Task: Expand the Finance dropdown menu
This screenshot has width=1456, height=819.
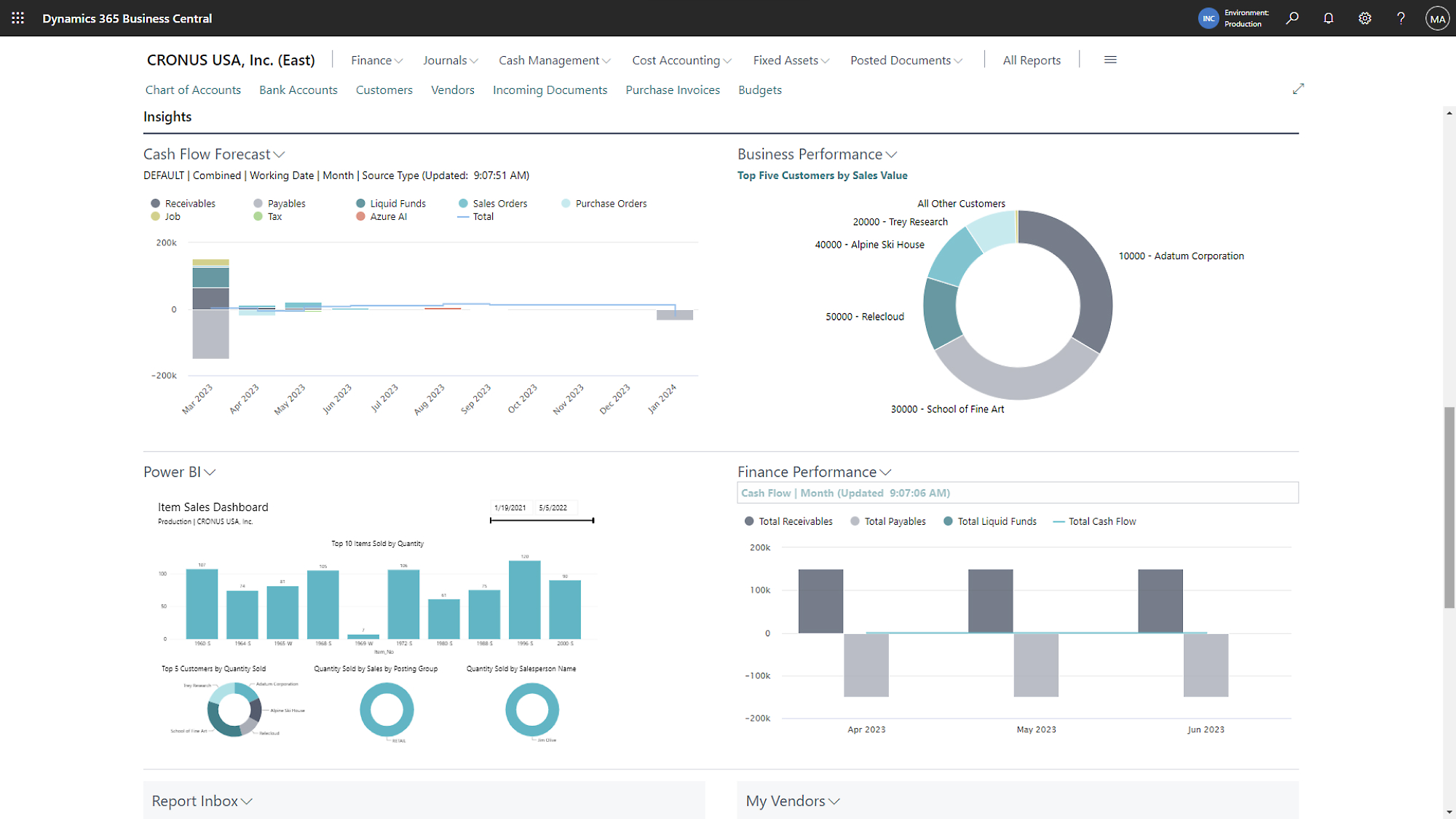Action: [375, 60]
